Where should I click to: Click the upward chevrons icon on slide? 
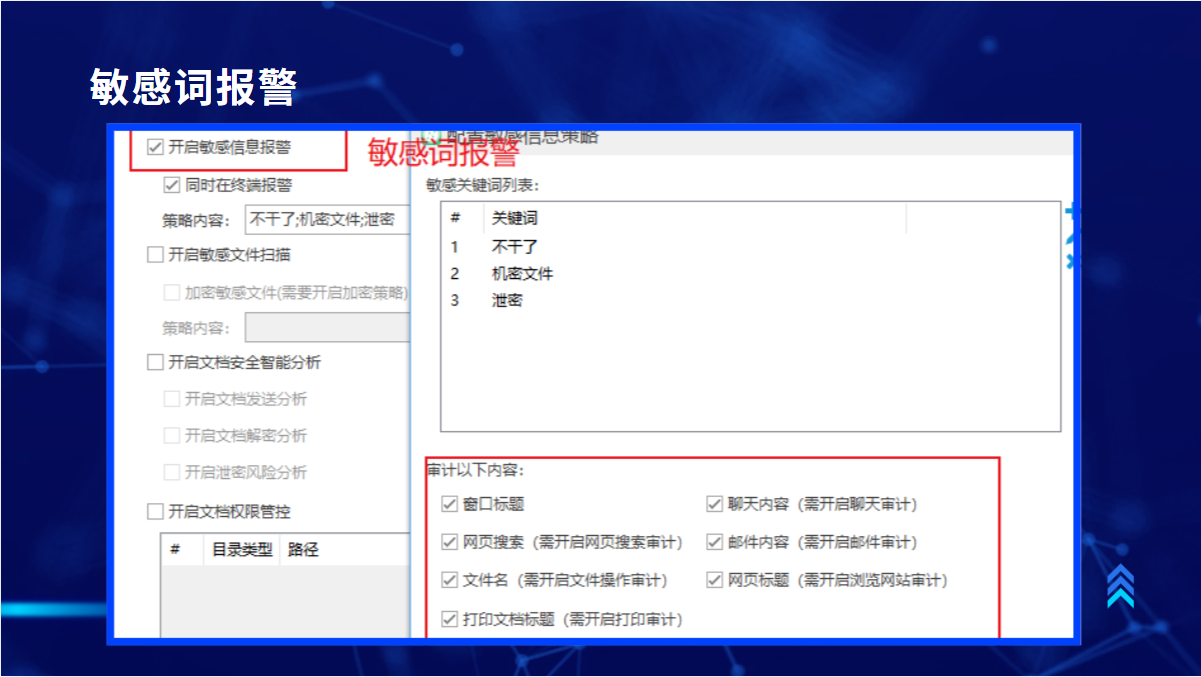pos(1120,585)
